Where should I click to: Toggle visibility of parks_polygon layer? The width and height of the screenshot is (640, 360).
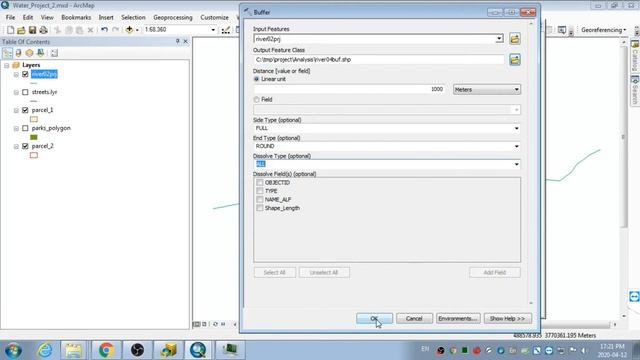[x=25, y=128]
